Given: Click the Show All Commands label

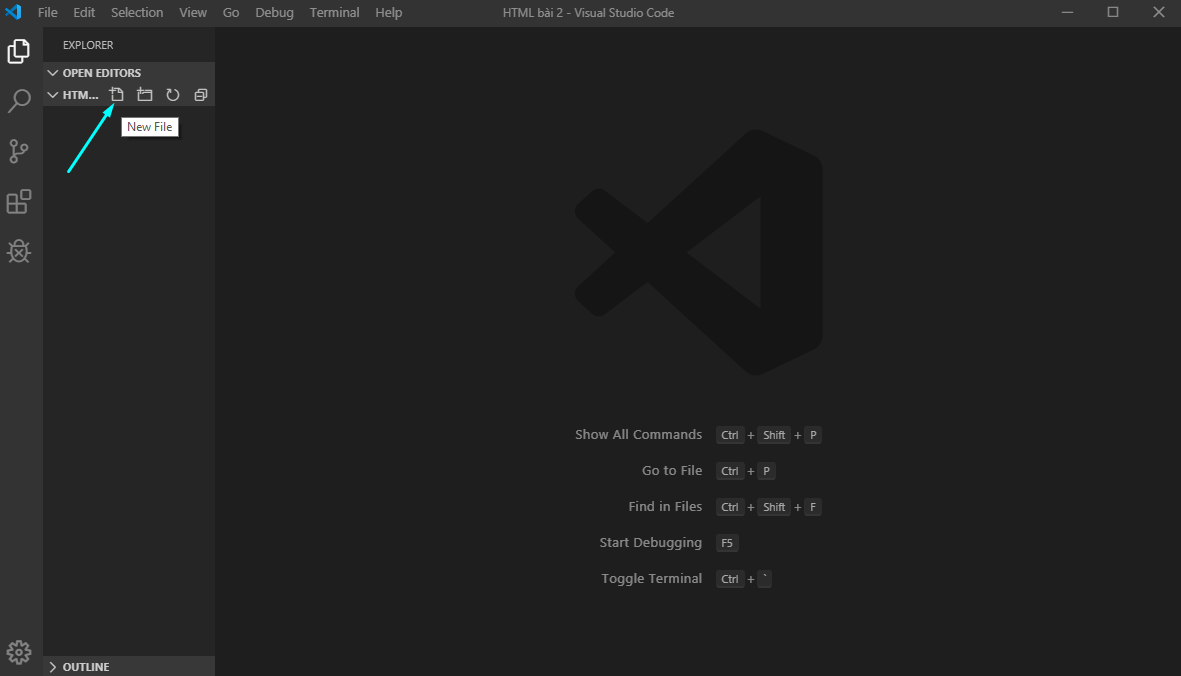Looking at the screenshot, I should pos(638,434).
